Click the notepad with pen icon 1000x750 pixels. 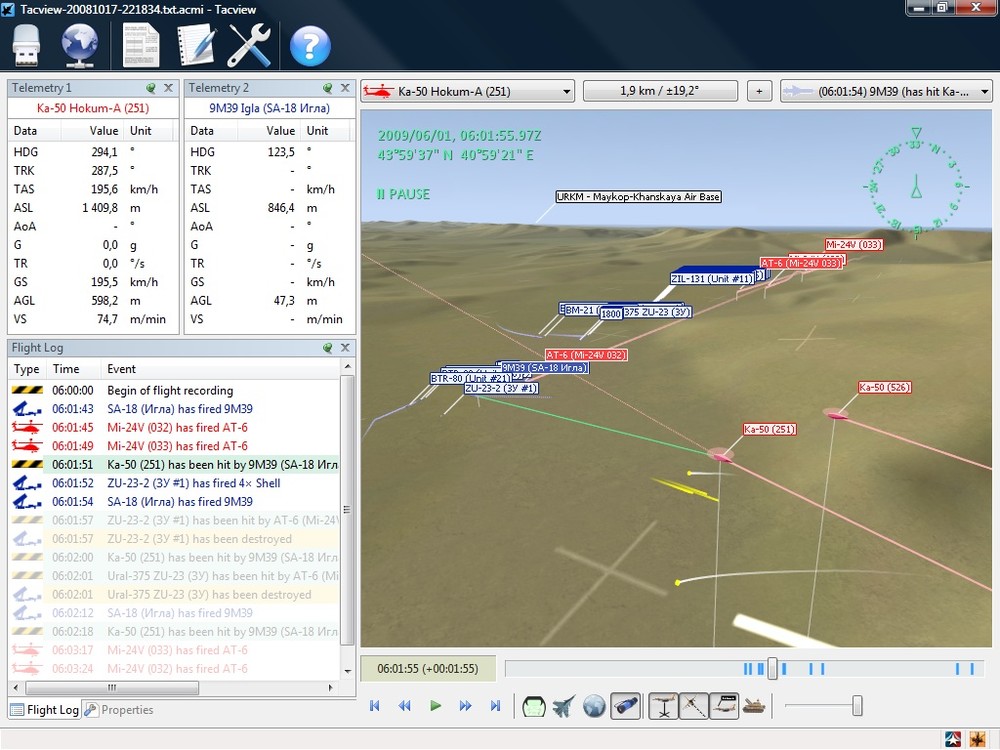coord(195,45)
